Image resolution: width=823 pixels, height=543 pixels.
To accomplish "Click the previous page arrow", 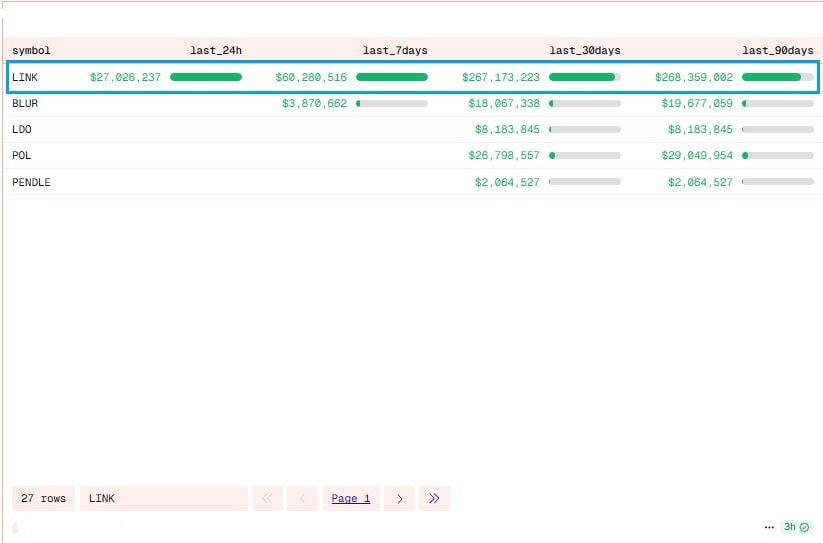I will (x=302, y=498).
